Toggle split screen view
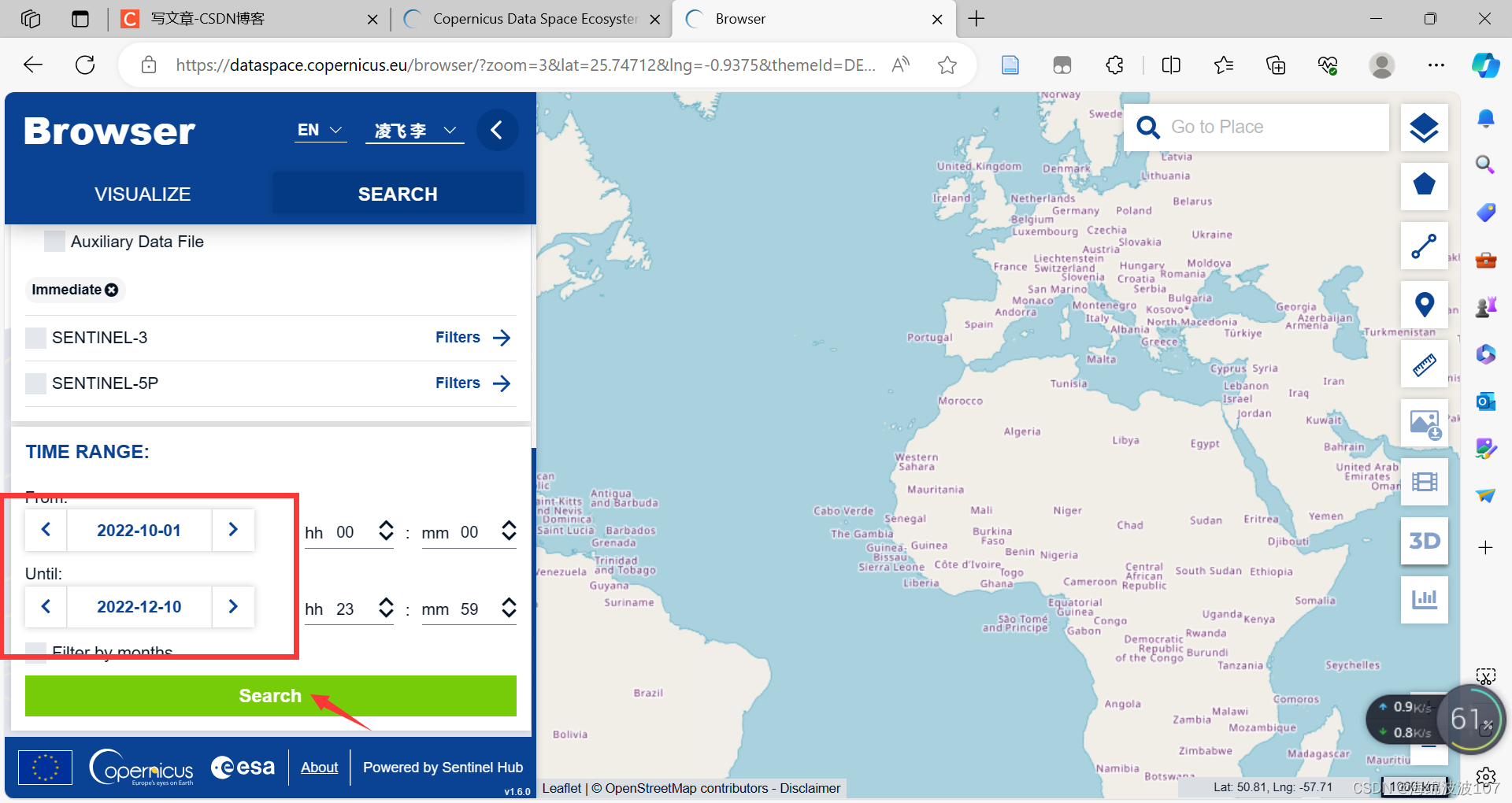 (1171, 65)
